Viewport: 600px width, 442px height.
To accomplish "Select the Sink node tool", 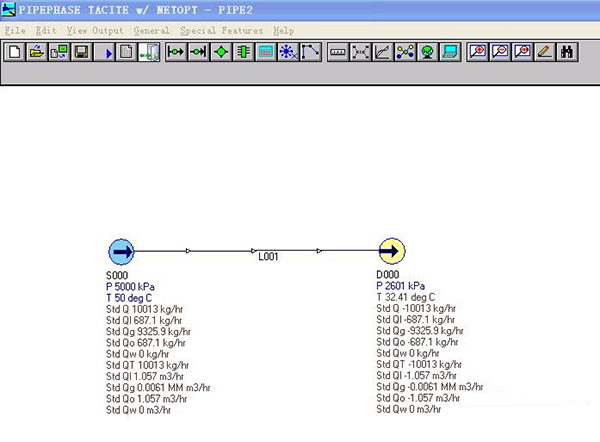I will [199, 52].
